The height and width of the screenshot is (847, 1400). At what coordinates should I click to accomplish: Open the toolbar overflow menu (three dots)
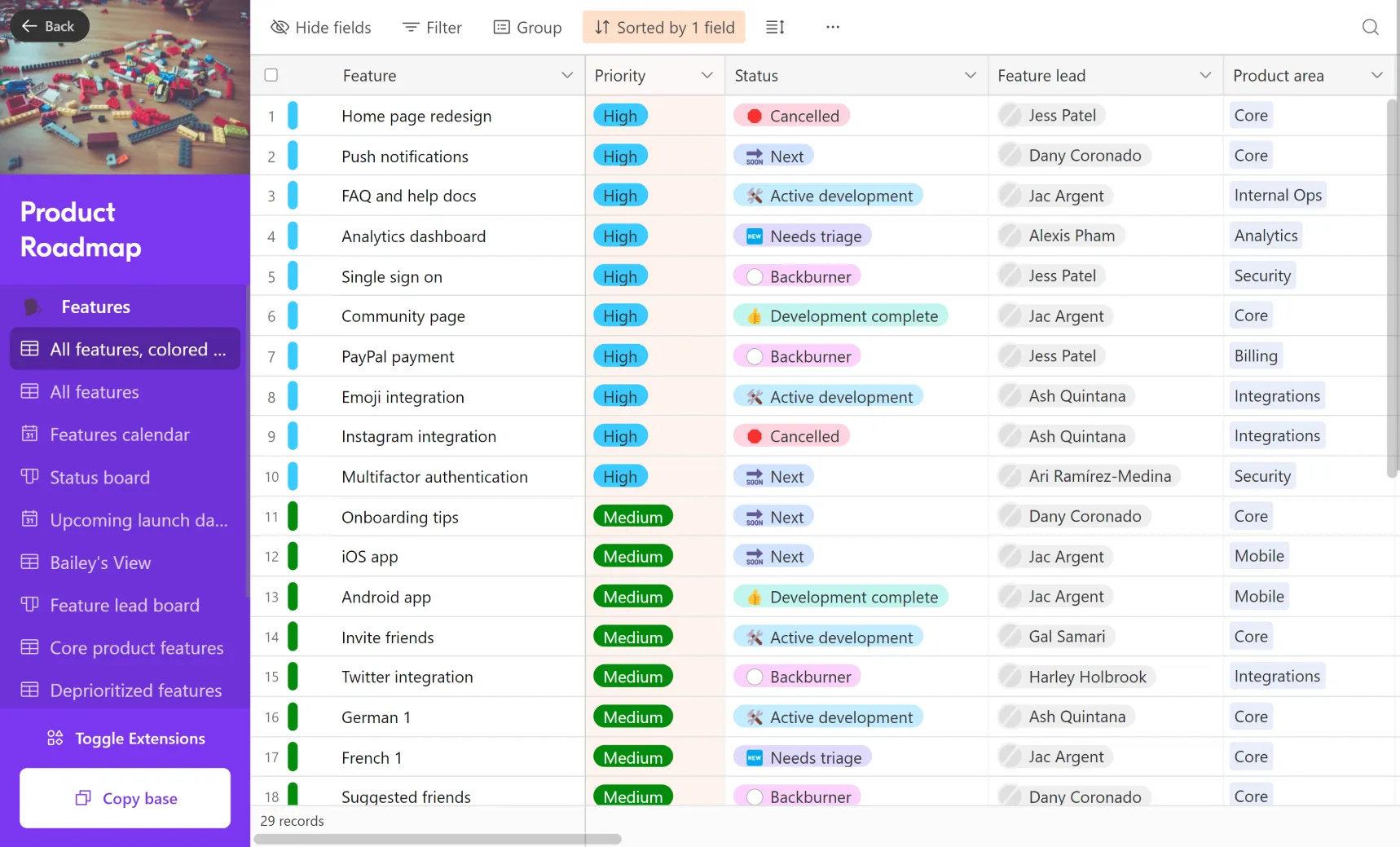[832, 27]
